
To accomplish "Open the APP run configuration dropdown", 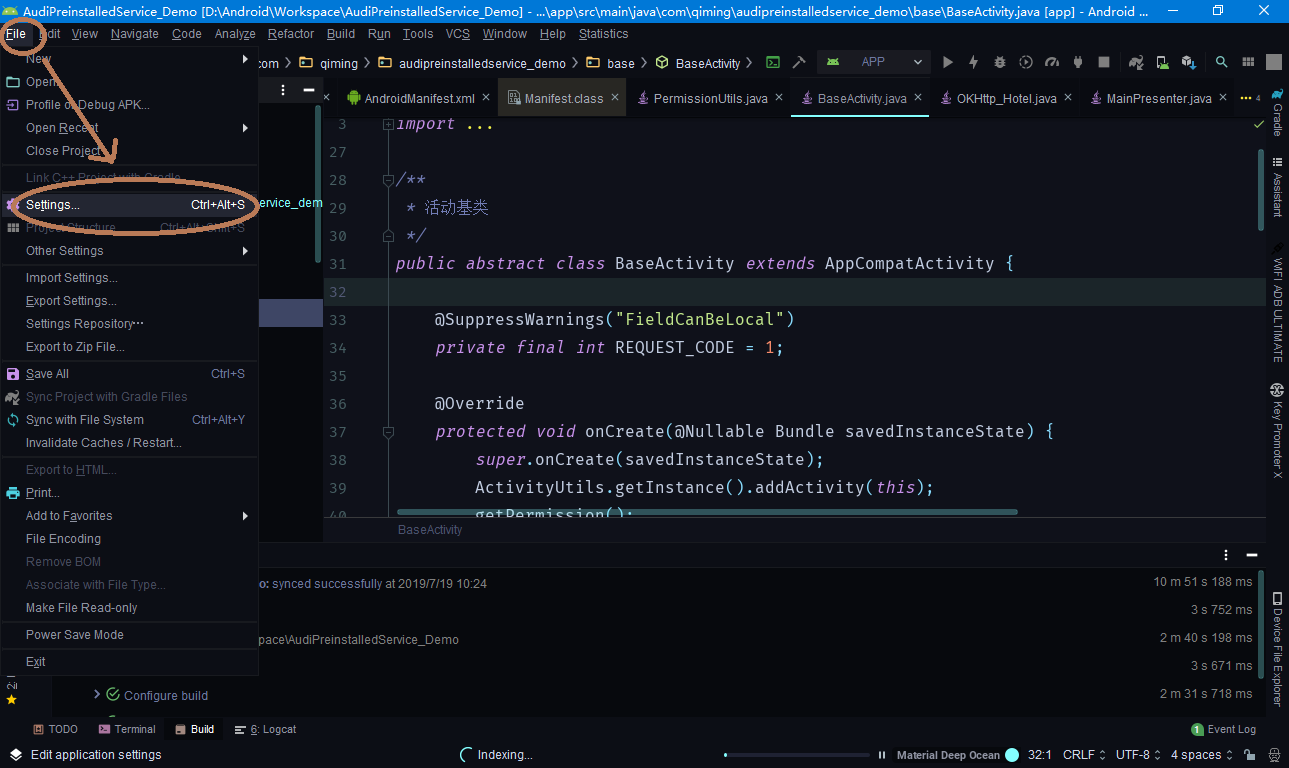I will [873, 61].
